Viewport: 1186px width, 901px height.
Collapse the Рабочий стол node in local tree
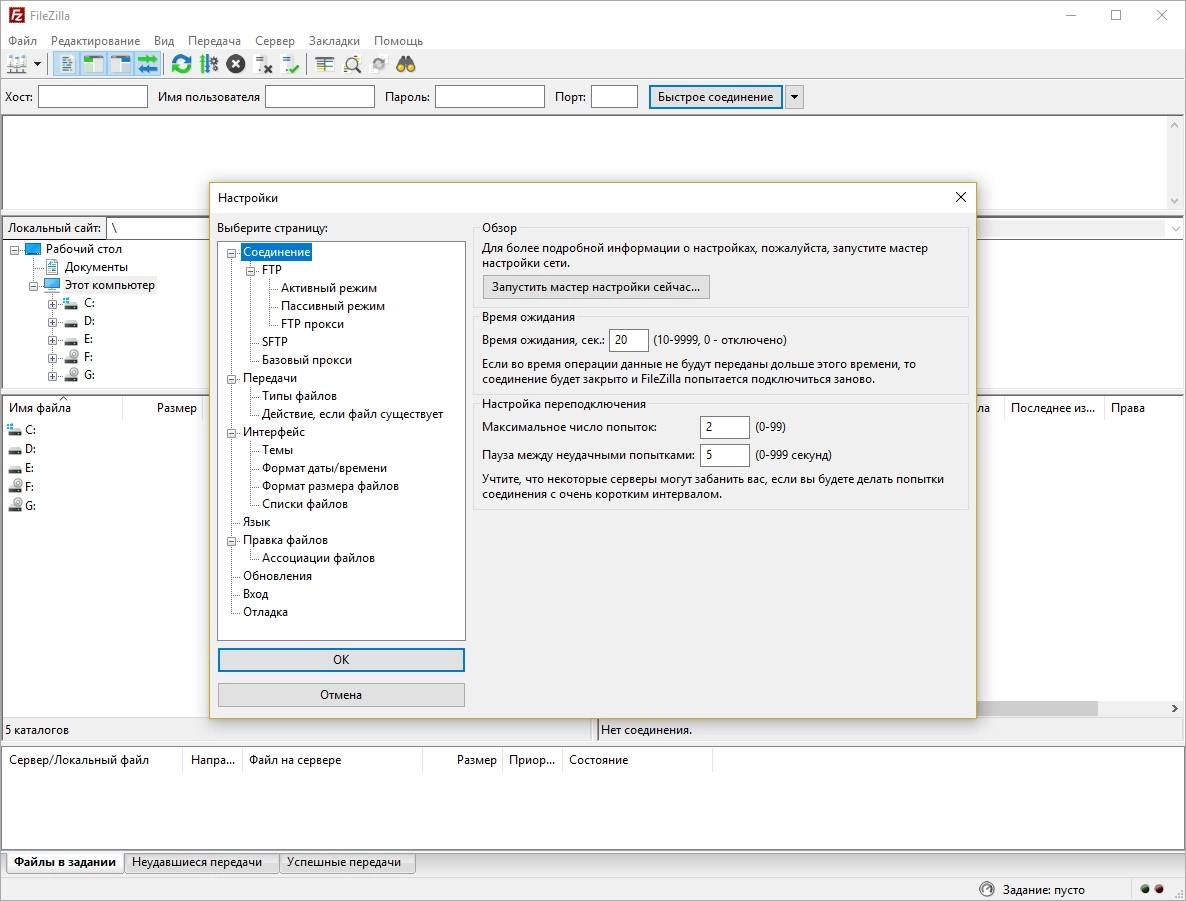14,250
